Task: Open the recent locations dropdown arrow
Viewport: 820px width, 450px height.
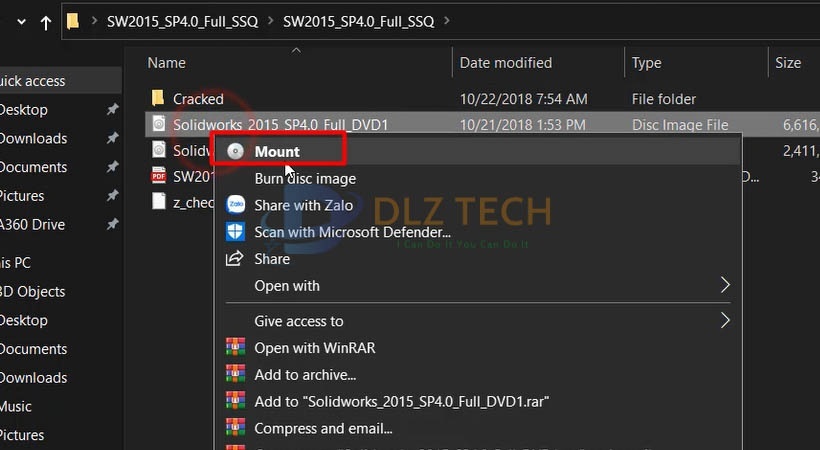Action: click(x=21, y=22)
